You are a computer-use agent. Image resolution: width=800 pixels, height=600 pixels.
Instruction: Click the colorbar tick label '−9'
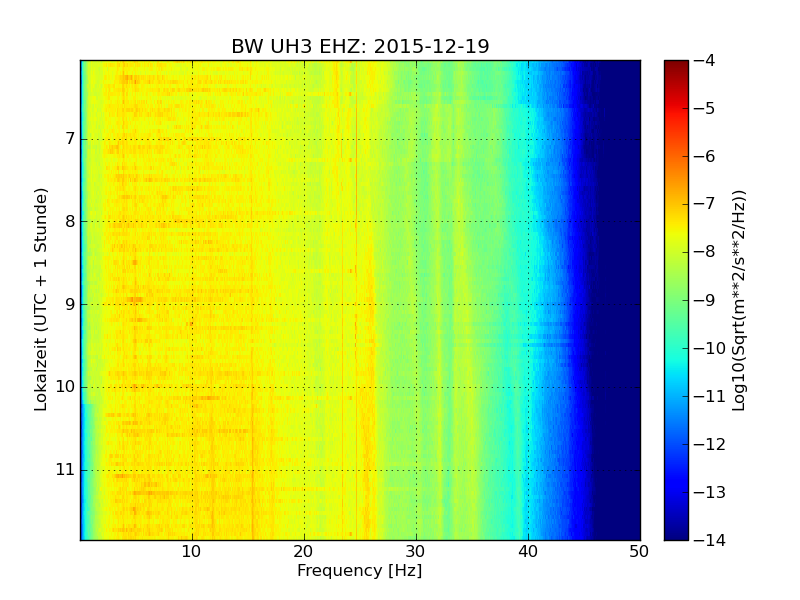(705, 300)
